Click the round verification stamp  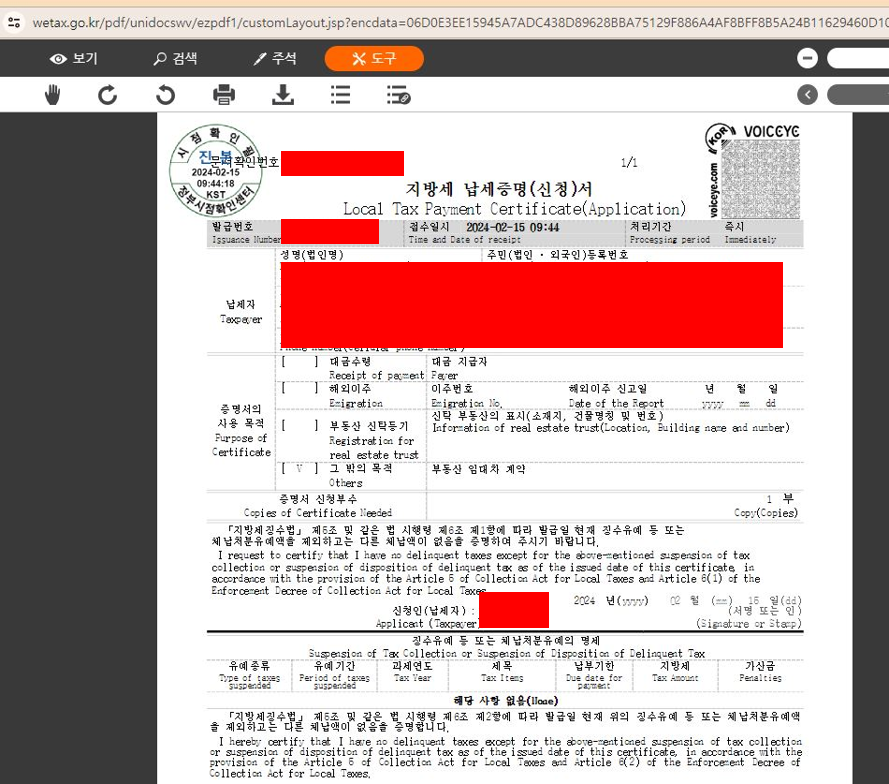click(216, 171)
